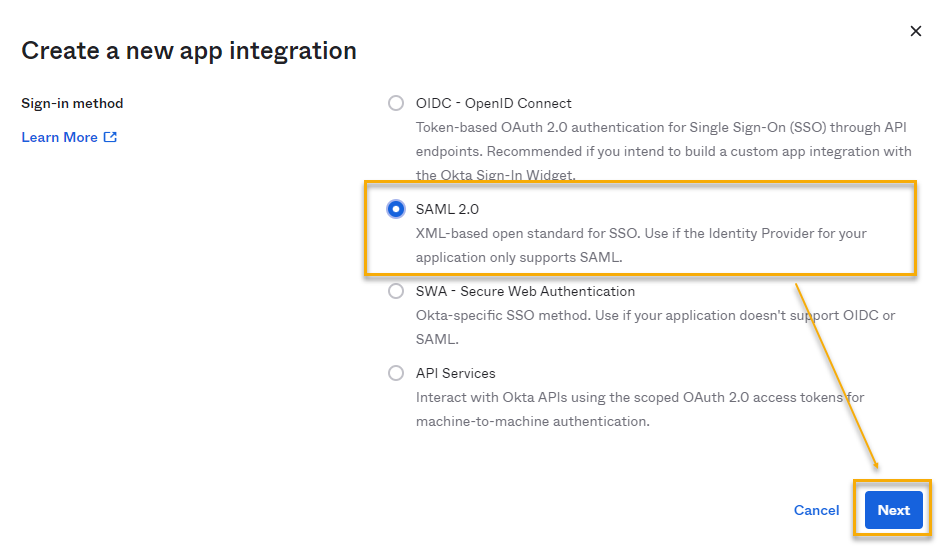The height and width of the screenshot is (552, 943).
Task: Click the Okta-specific SSO method description
Action: (x=655, y=327)
